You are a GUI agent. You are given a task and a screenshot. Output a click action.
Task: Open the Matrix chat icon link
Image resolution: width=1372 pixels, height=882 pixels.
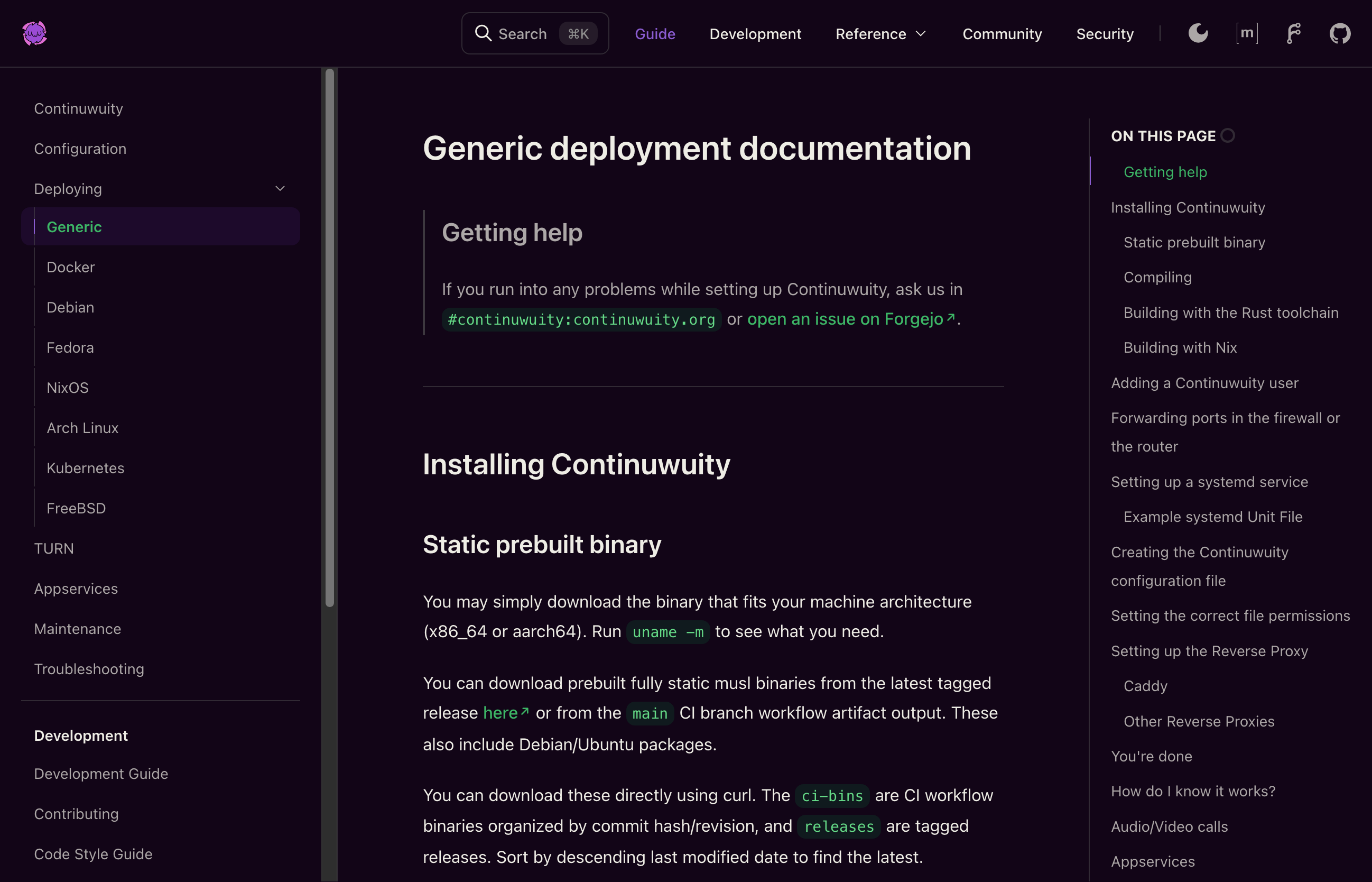click(x=1247, y=33)
